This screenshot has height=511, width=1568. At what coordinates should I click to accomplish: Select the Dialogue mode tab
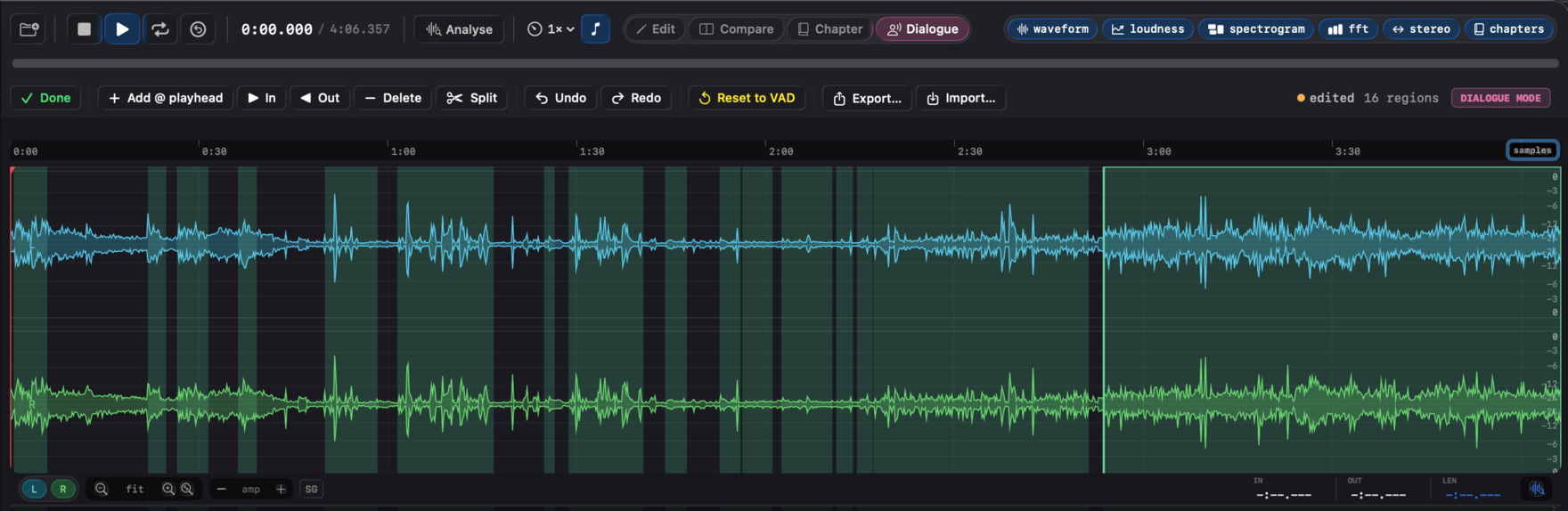coord(923,29)
